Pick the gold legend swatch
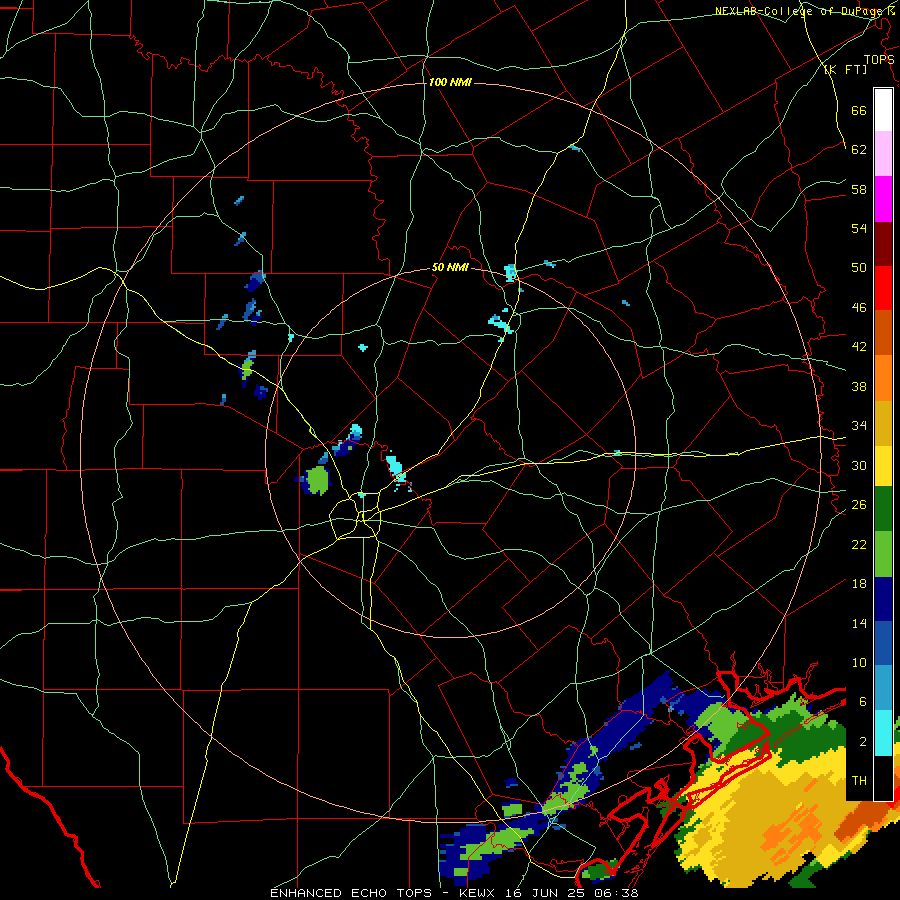Viewport: 900px width, 900px height. 883,423
